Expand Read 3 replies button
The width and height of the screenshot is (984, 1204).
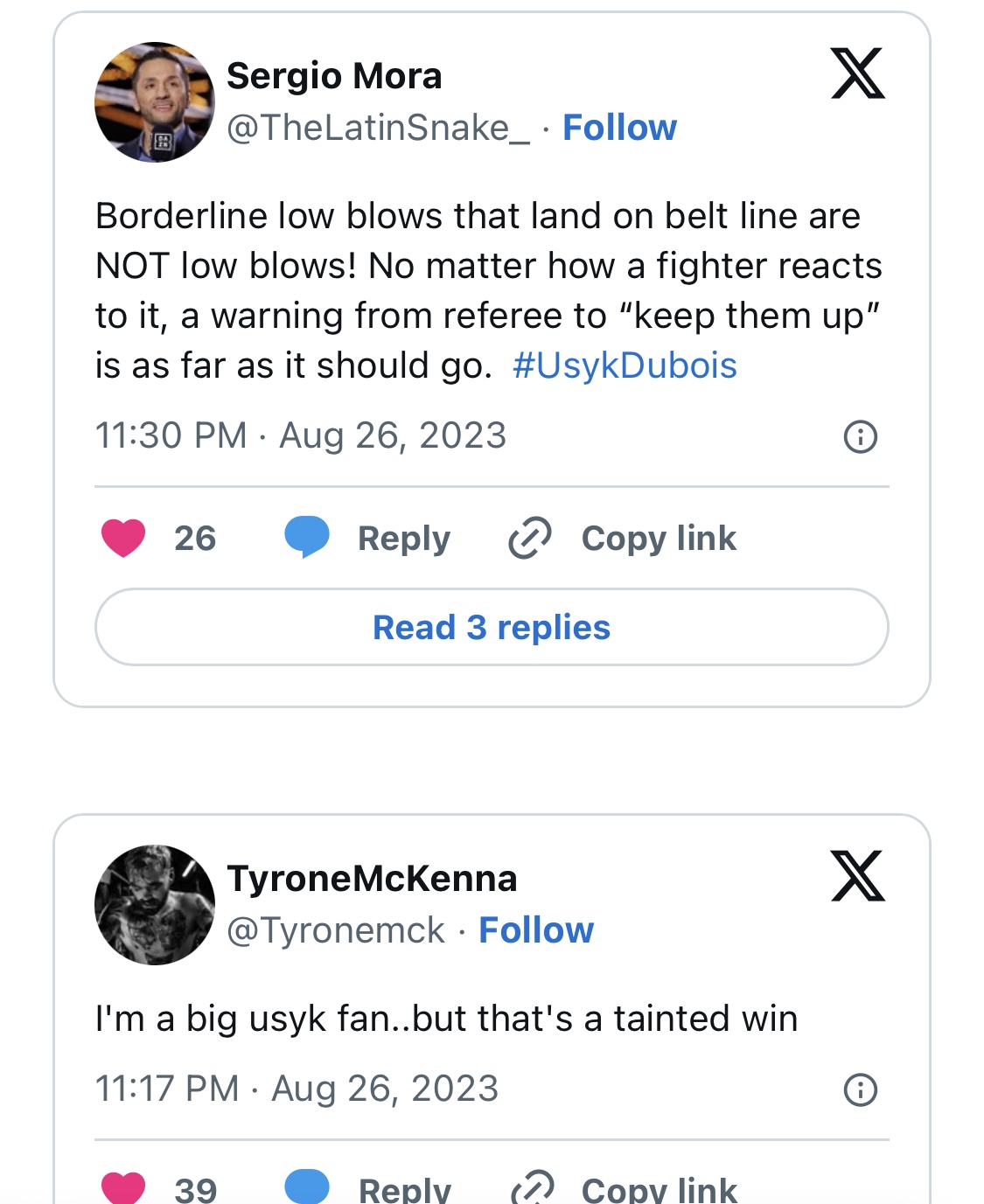pyautogui.click(x=492, y=627)
